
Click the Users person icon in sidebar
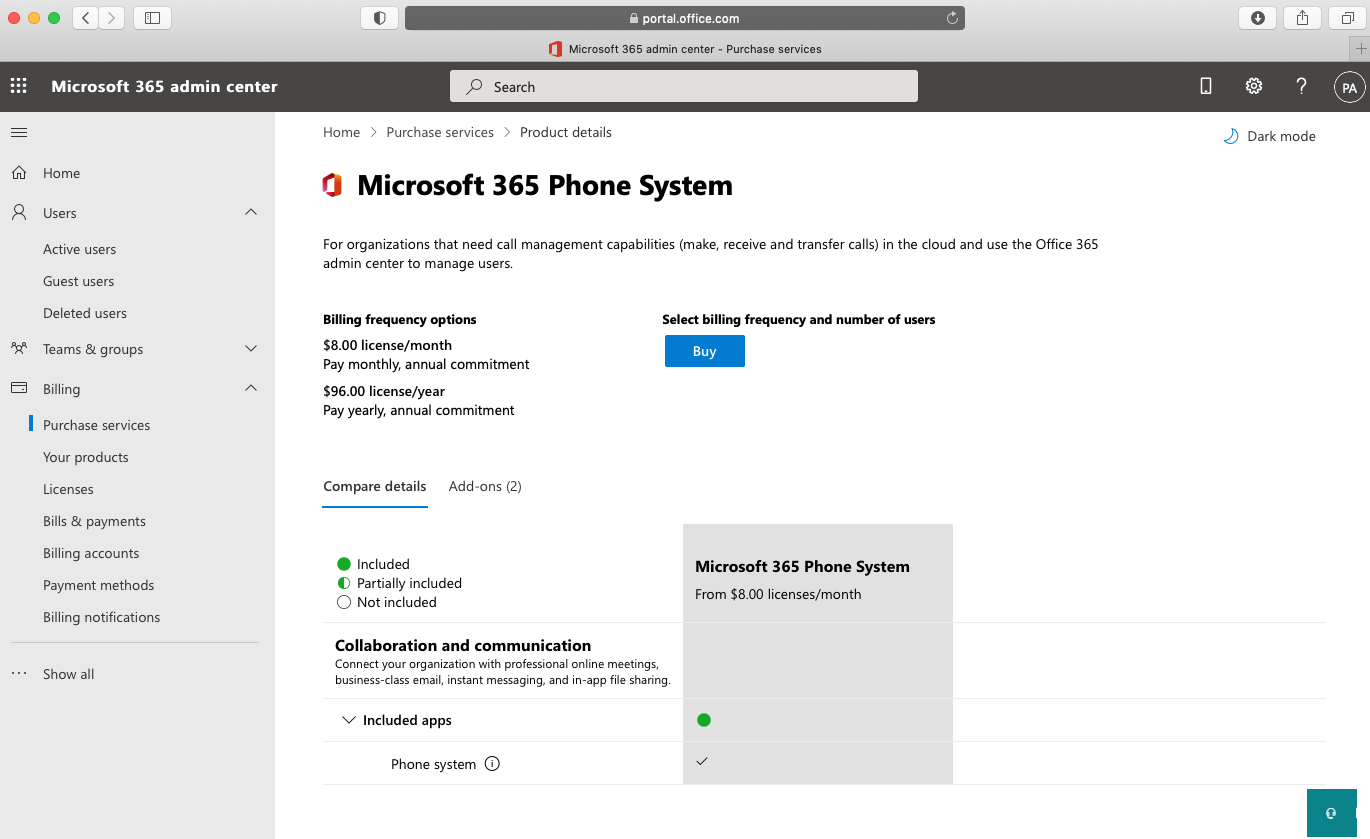click(19, 213)
